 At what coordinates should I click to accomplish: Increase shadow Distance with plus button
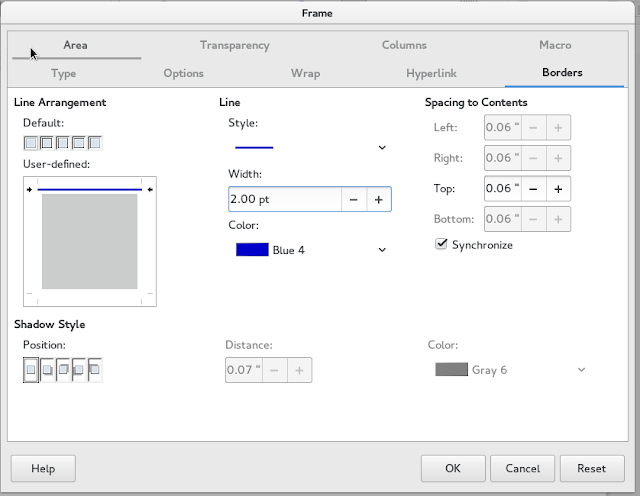(x=299, y=370)
